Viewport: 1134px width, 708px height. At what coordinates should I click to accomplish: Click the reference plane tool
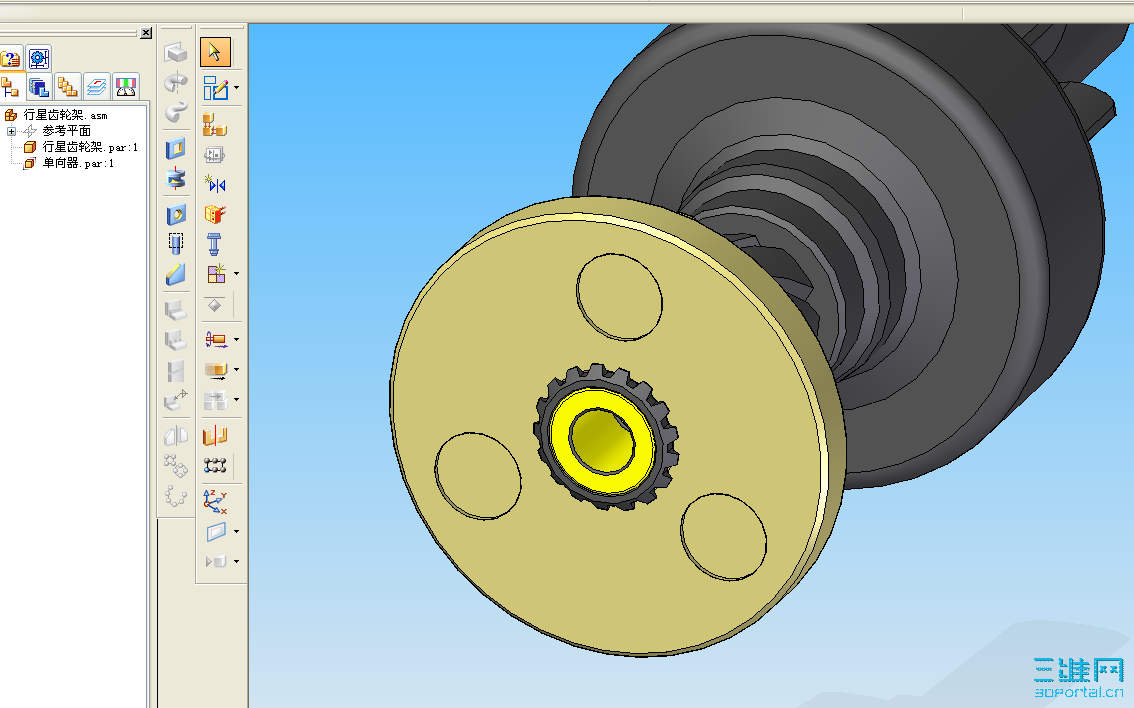pos(216,532)
